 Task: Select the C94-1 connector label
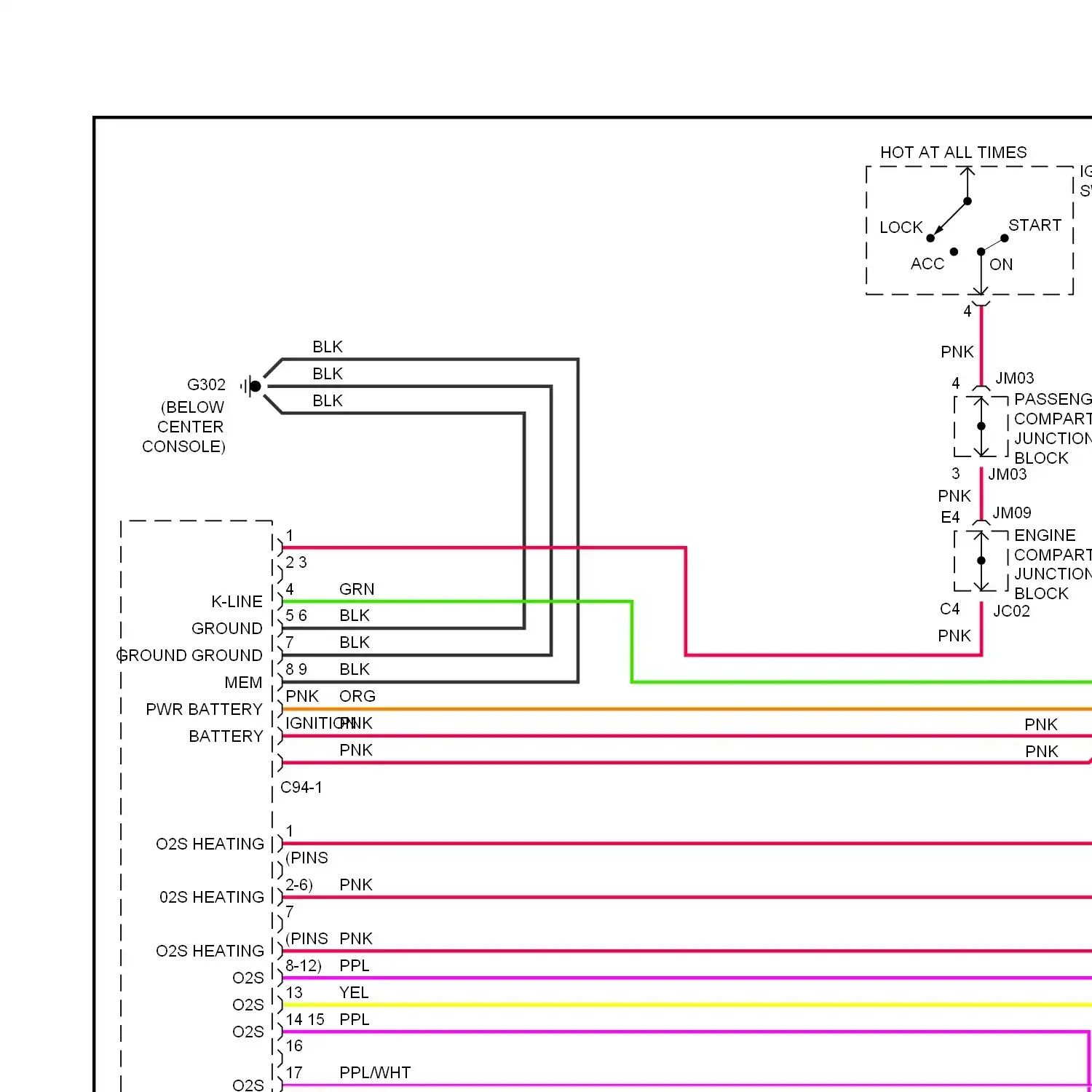pos(301,787)
